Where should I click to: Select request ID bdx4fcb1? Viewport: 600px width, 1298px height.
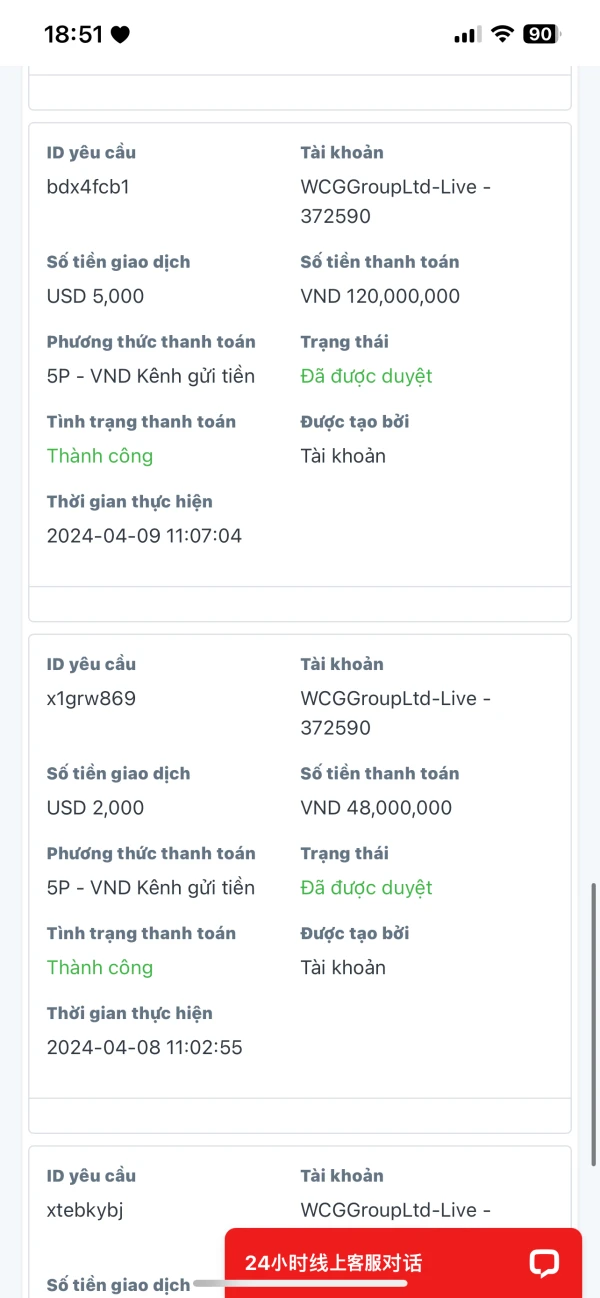[x=88, y=187]
